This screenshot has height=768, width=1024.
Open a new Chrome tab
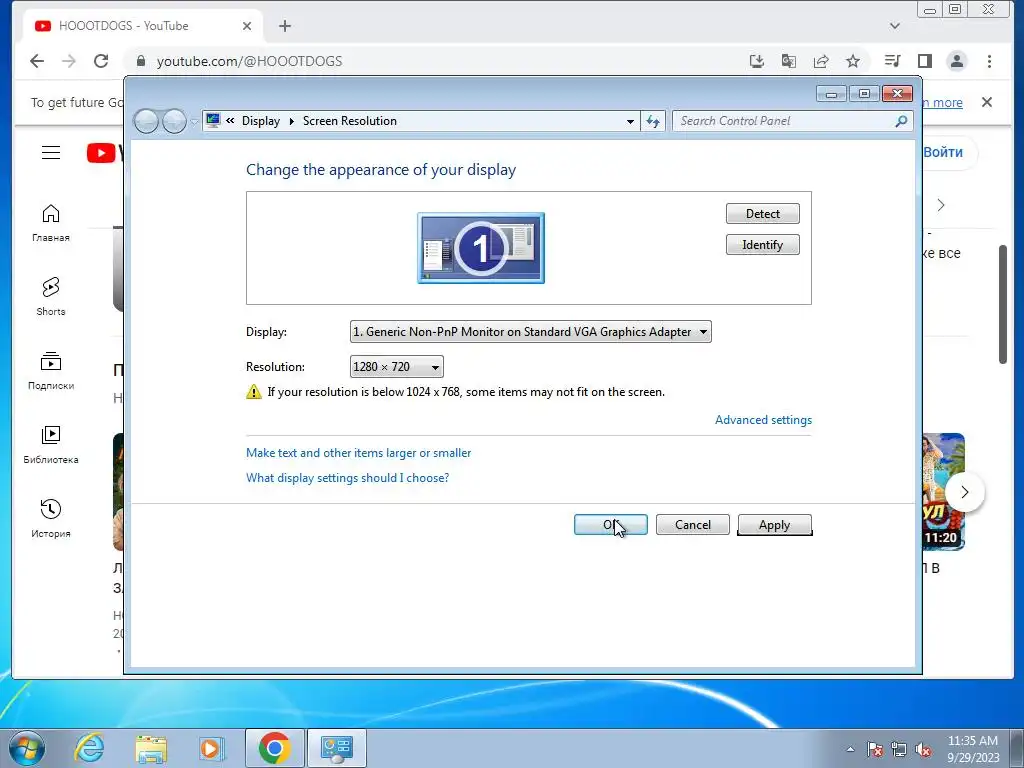coord(285,26)
